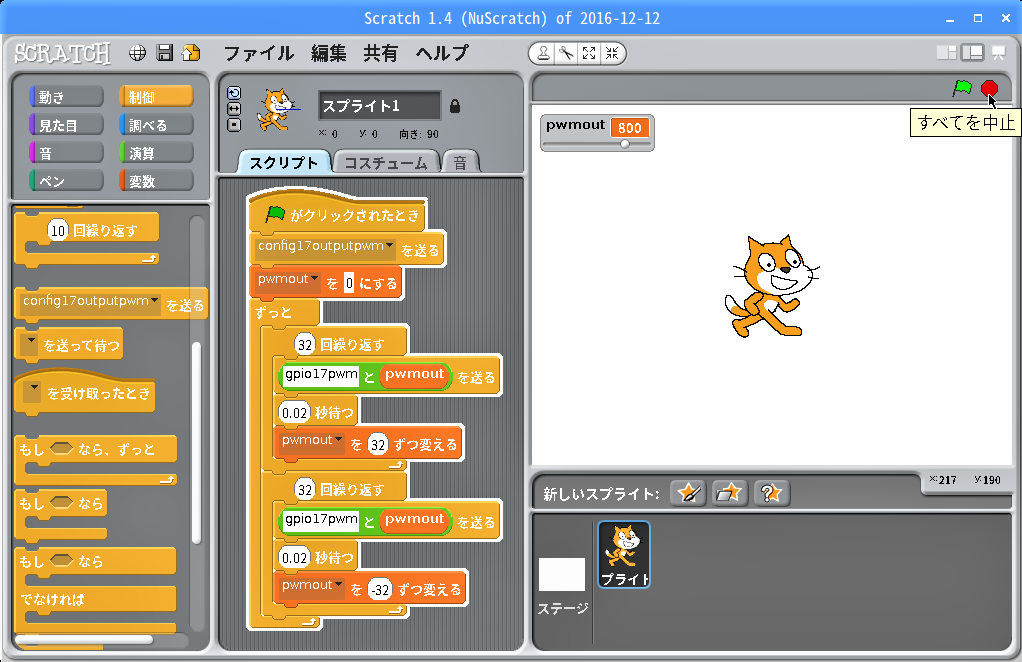Select the duplicate stamp tool
1022x662 pixels.
(x=542, y=53)
